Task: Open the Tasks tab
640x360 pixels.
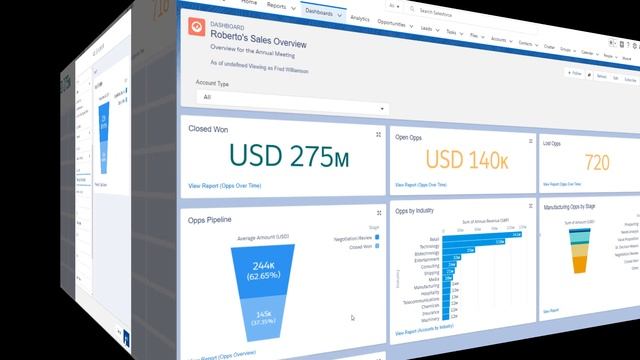Action: point(451,32)
